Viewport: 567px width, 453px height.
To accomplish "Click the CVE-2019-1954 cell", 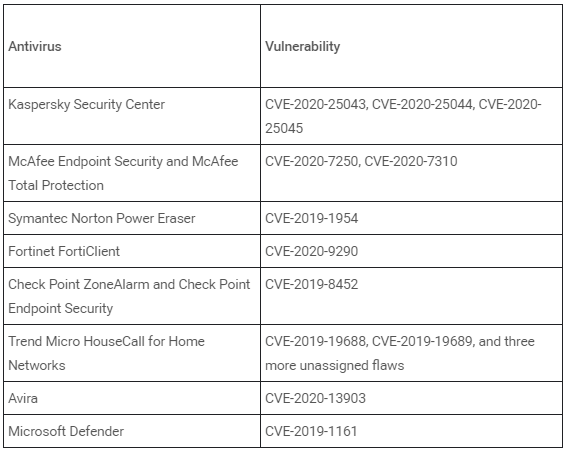I will coord(411,218).
